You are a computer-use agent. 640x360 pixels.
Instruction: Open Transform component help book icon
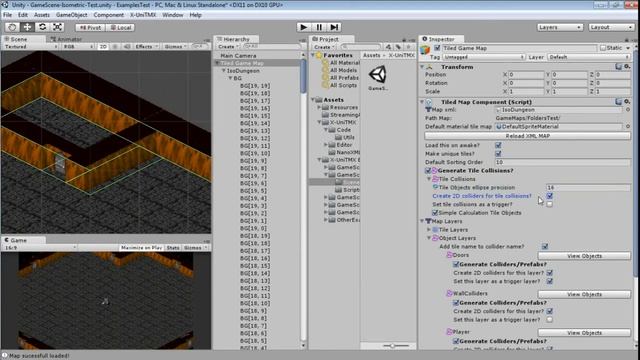(619, 67)
